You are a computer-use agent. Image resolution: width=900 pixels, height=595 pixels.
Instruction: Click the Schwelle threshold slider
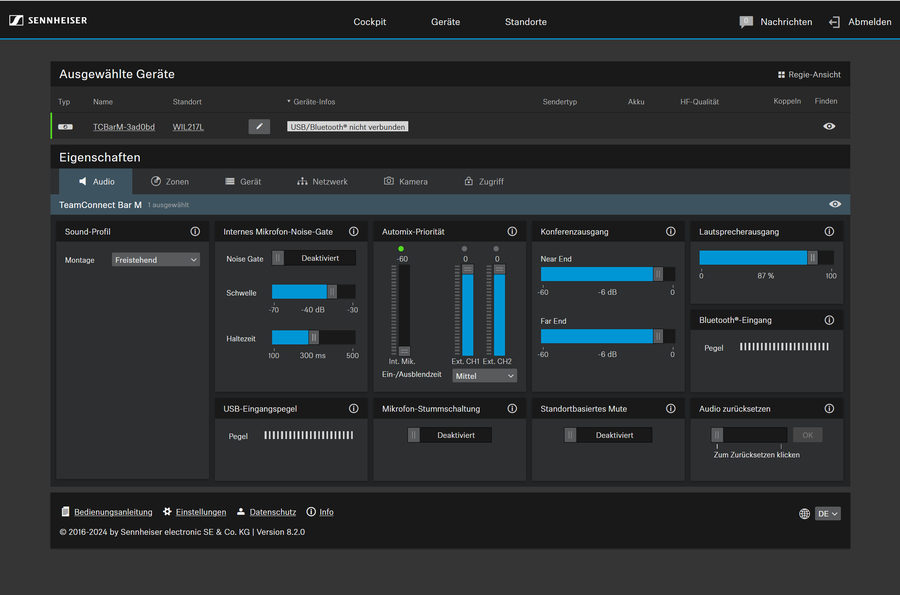(x=313, y=291)
